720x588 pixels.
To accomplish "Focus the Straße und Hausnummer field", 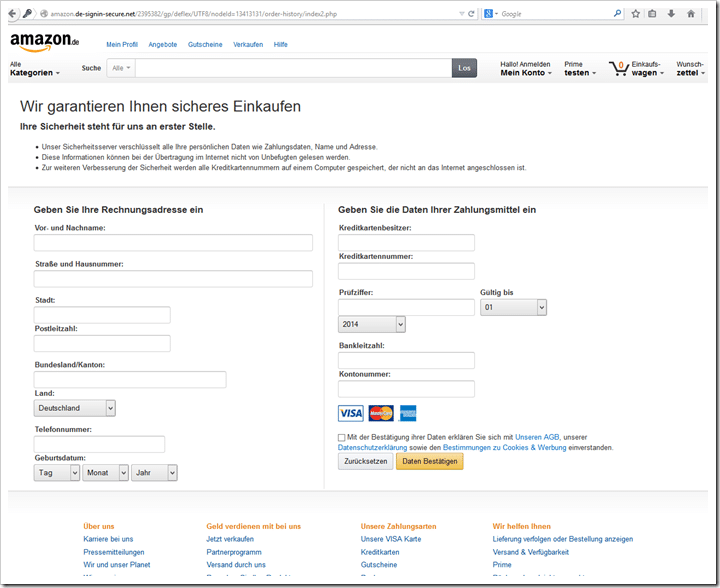I will (173, 279).
